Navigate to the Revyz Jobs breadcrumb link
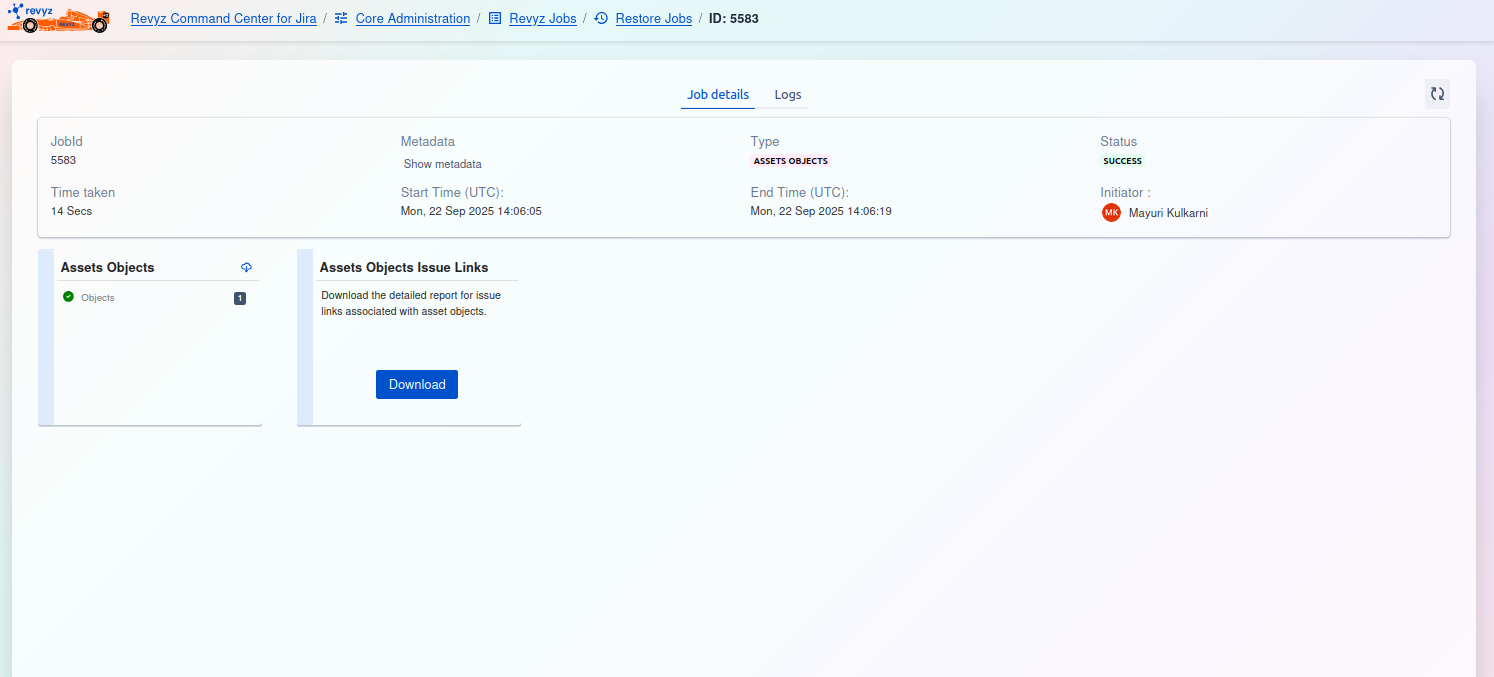 pyautogui.click(x=542, y=19)
